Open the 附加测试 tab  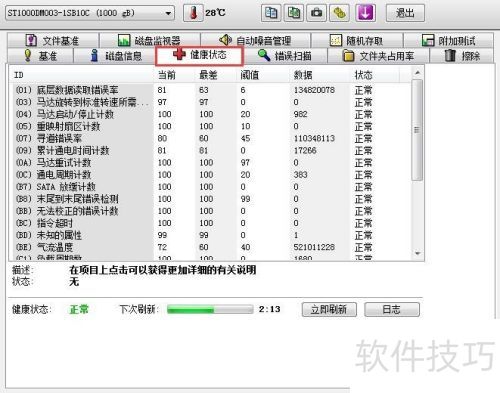pyautogui.click(x=448, y=41)
